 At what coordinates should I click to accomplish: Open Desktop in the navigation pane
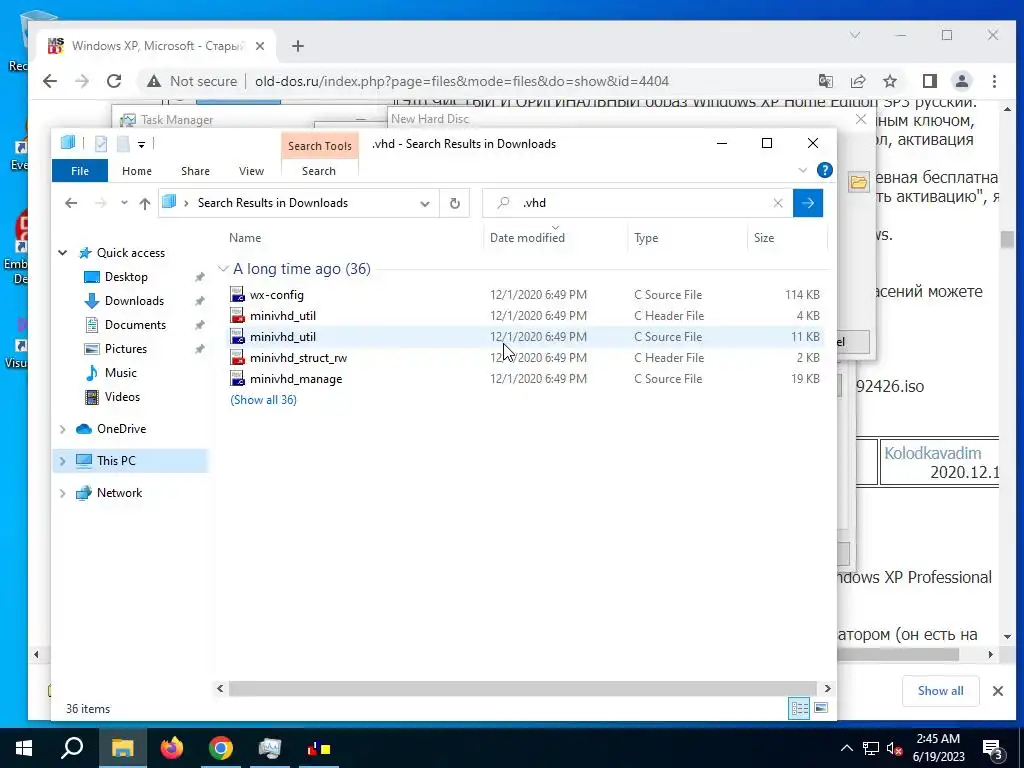click(126, 277)
